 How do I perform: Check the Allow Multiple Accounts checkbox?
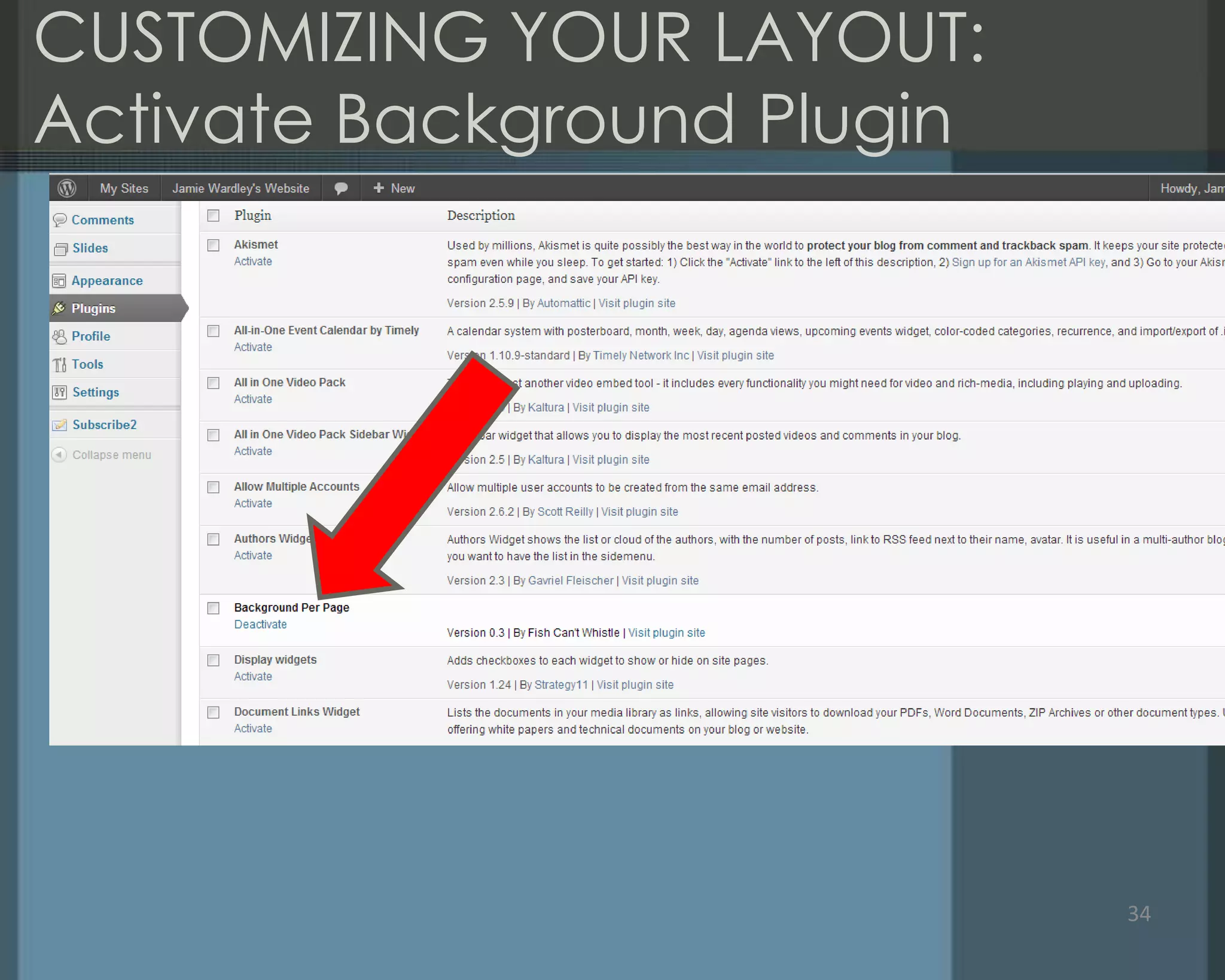click(214, 487)
